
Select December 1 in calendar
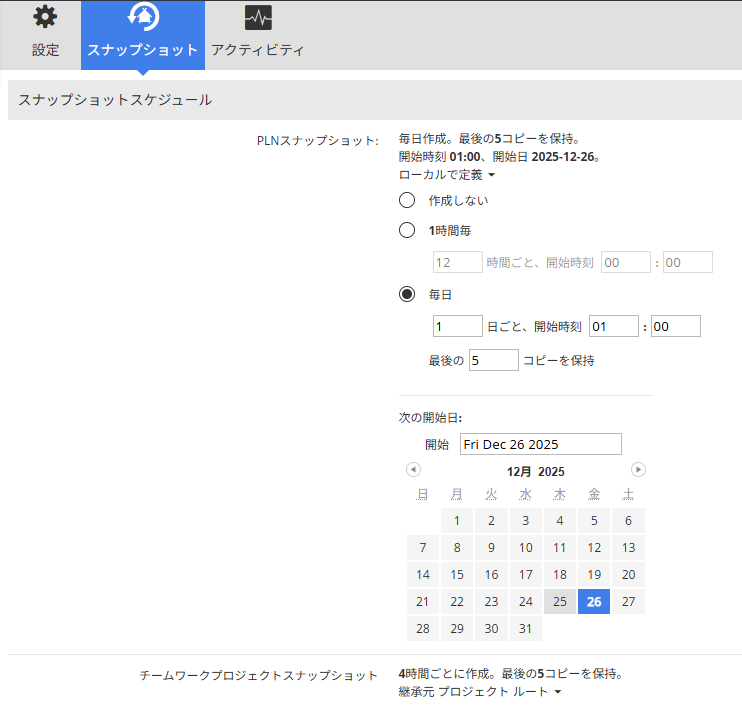pyautogui.click(x=457, y=521)
